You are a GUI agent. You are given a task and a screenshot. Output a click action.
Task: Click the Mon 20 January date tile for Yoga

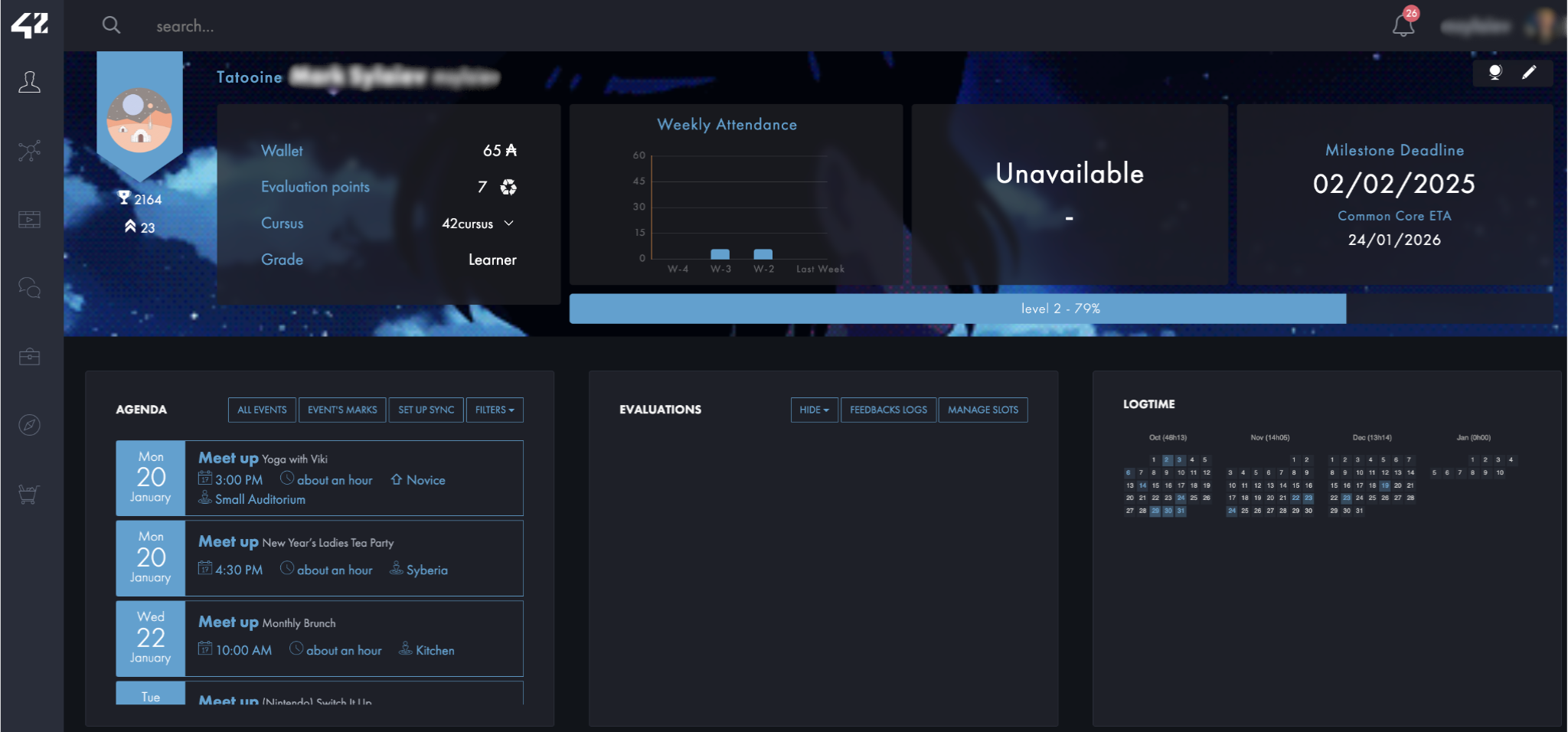151,478
